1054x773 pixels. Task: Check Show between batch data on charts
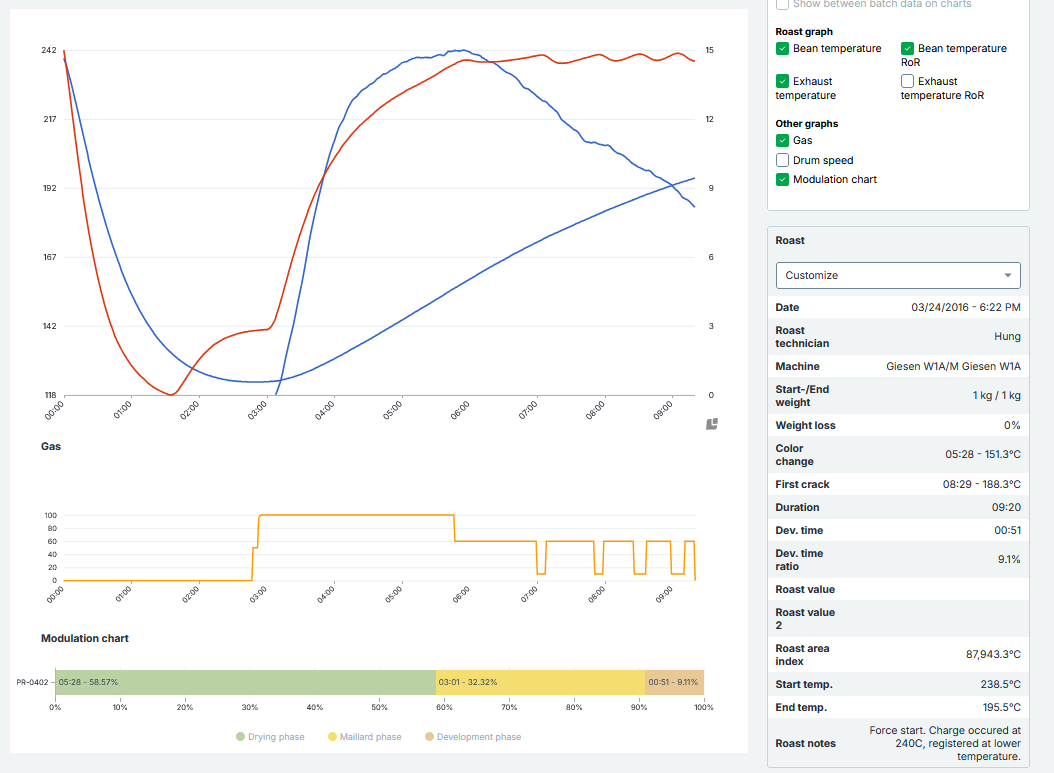[782, 5]
